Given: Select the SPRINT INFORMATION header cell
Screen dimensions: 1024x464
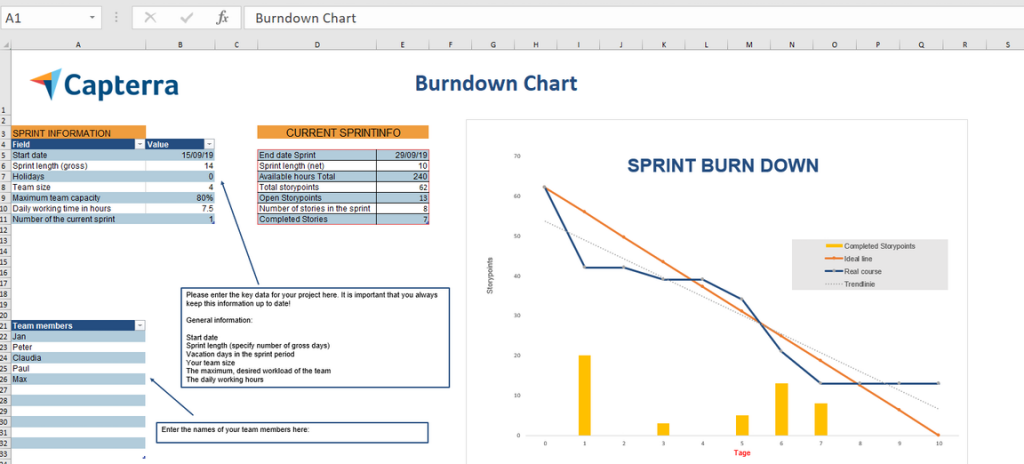Looking at the screenshot, I should tap(78, 133).
